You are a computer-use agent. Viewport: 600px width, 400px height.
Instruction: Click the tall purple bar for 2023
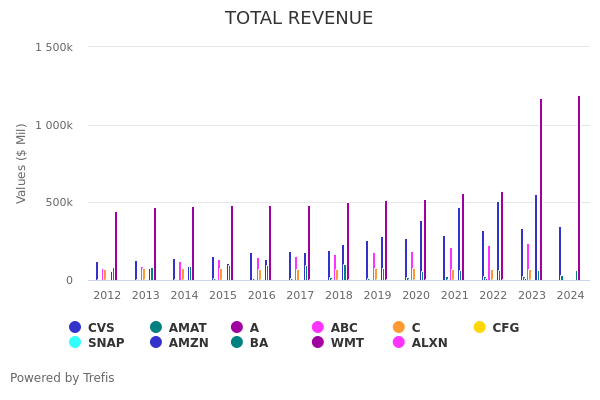(541, 190)
